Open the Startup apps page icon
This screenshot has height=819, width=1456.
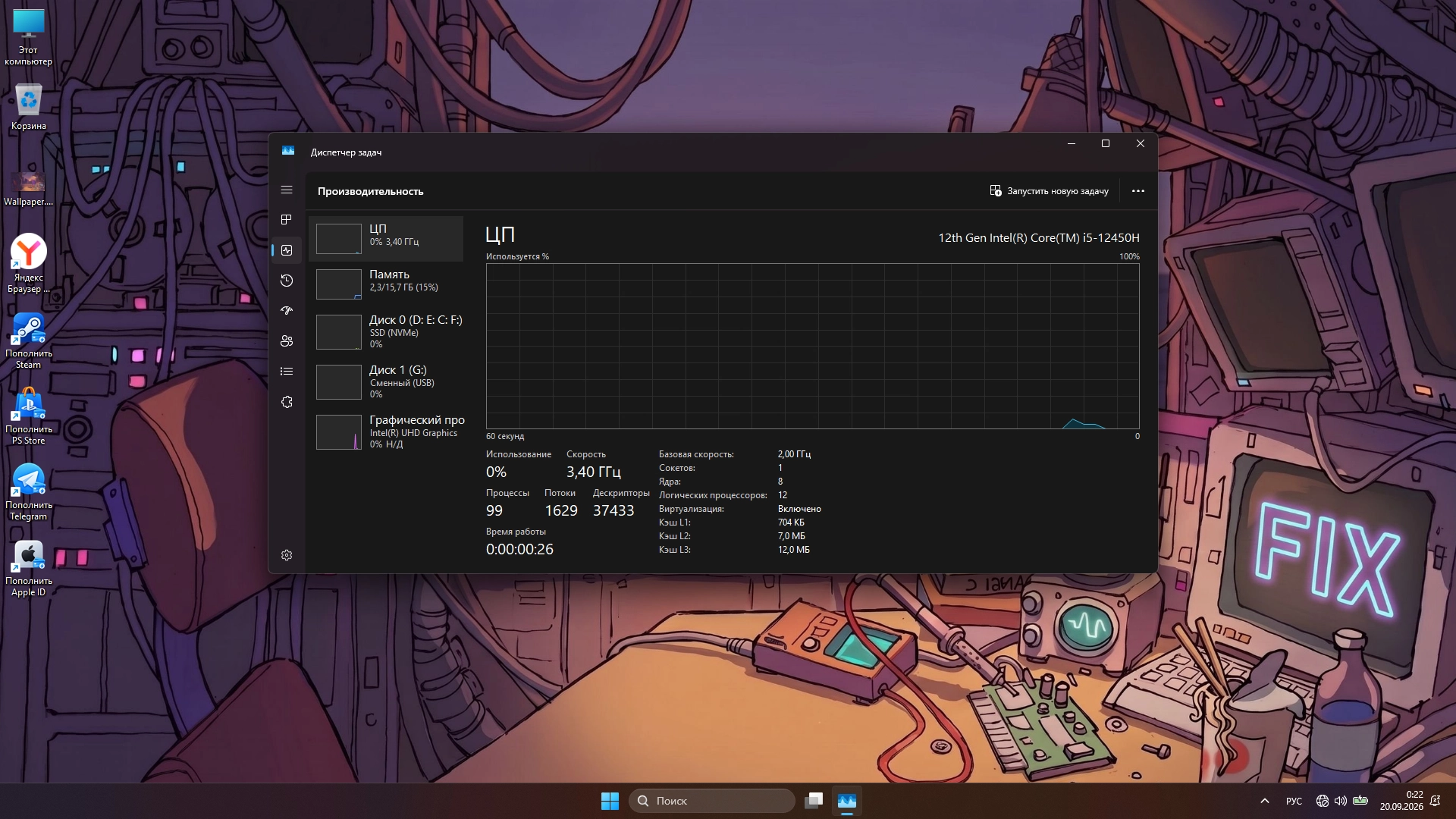[287, 311]
